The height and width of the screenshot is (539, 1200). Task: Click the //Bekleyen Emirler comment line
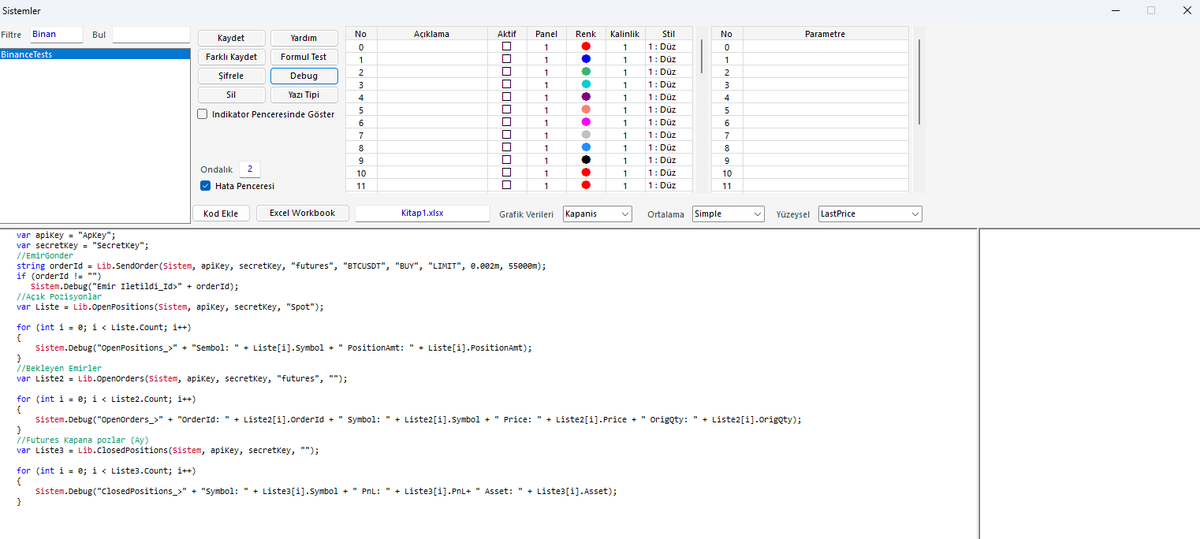pyautogui.click(x=59, y=368)
